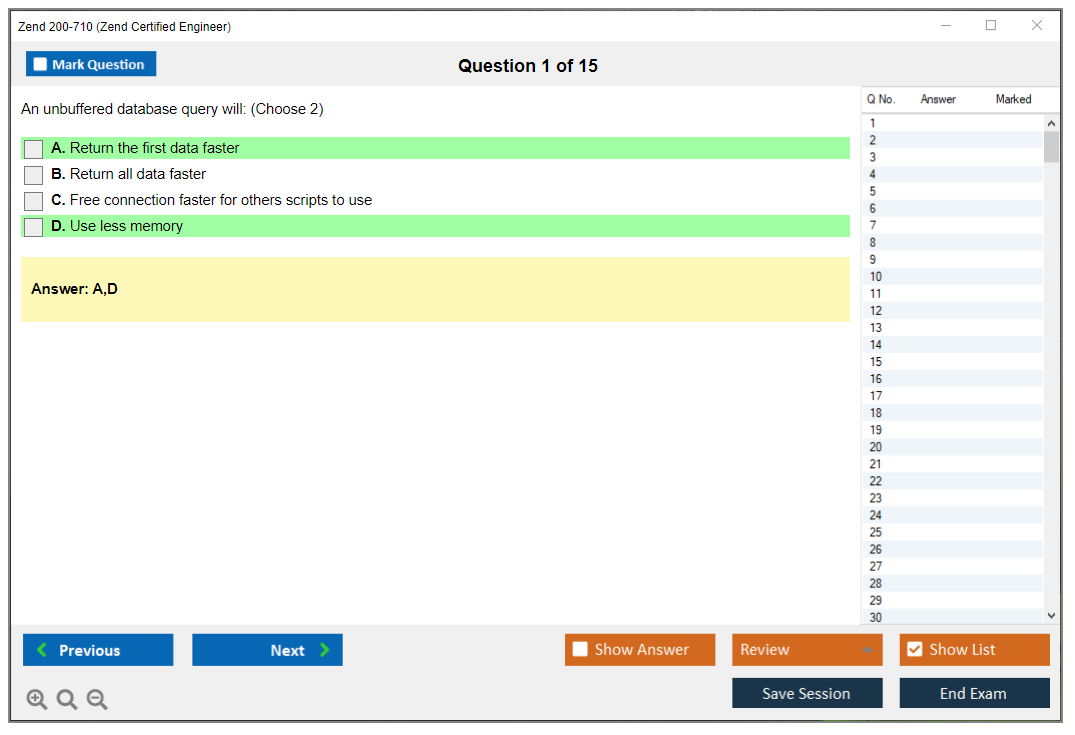This screenshot has height=735, width=1075.
Task: Click the zoom in magnifier icon
Action: pyautogui.click(x=37, y=700)
